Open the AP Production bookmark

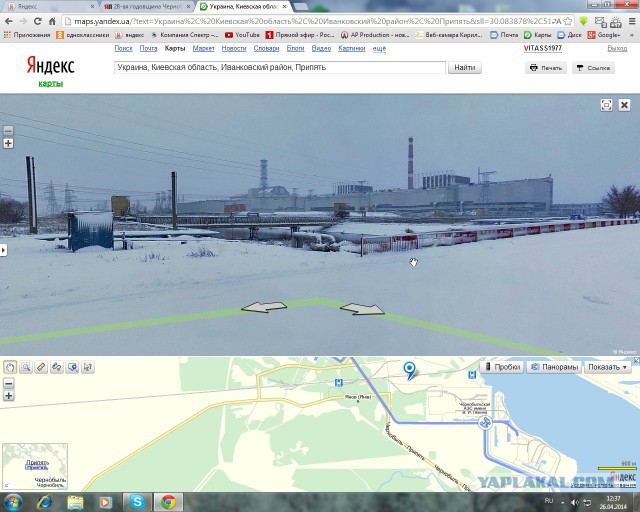coord(375,35)
